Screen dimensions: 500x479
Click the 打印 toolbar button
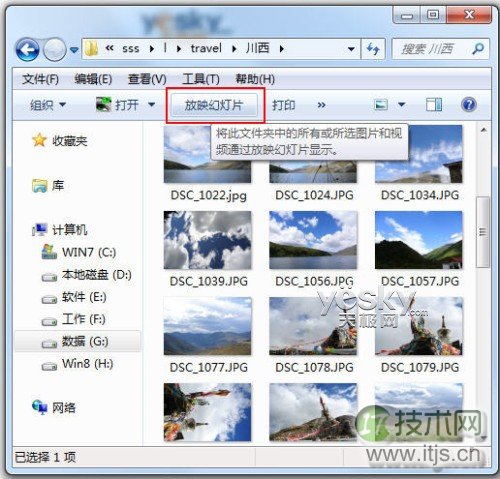coord(284,105)
